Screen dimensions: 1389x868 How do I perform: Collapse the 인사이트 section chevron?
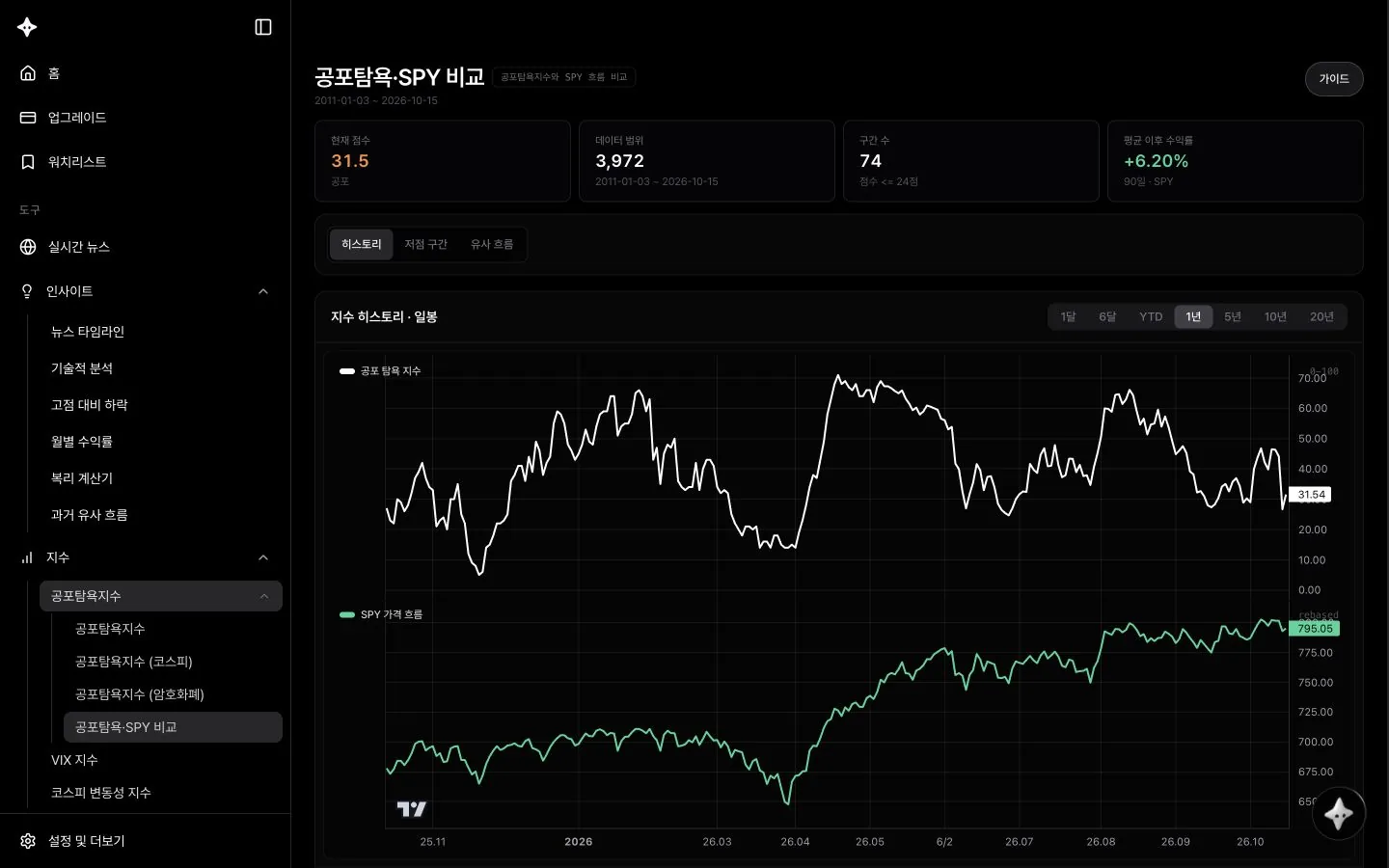pos(263,291)
